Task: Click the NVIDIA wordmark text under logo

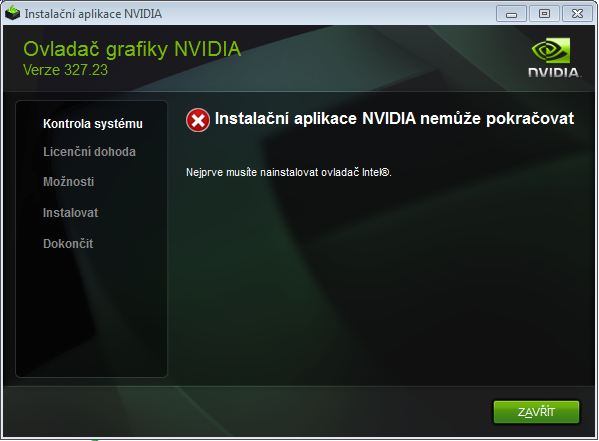Action: pos(554,72)
